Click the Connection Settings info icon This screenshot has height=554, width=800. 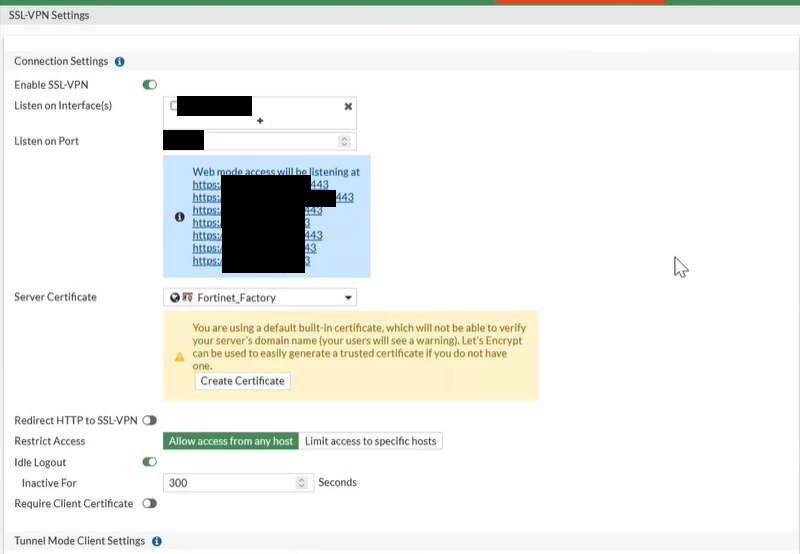pyautogui.click(x=119, y=62)
